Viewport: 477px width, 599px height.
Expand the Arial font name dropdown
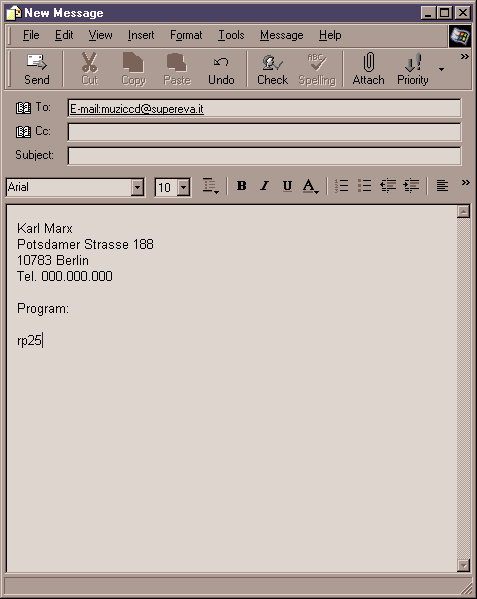(x=137, y=188)
